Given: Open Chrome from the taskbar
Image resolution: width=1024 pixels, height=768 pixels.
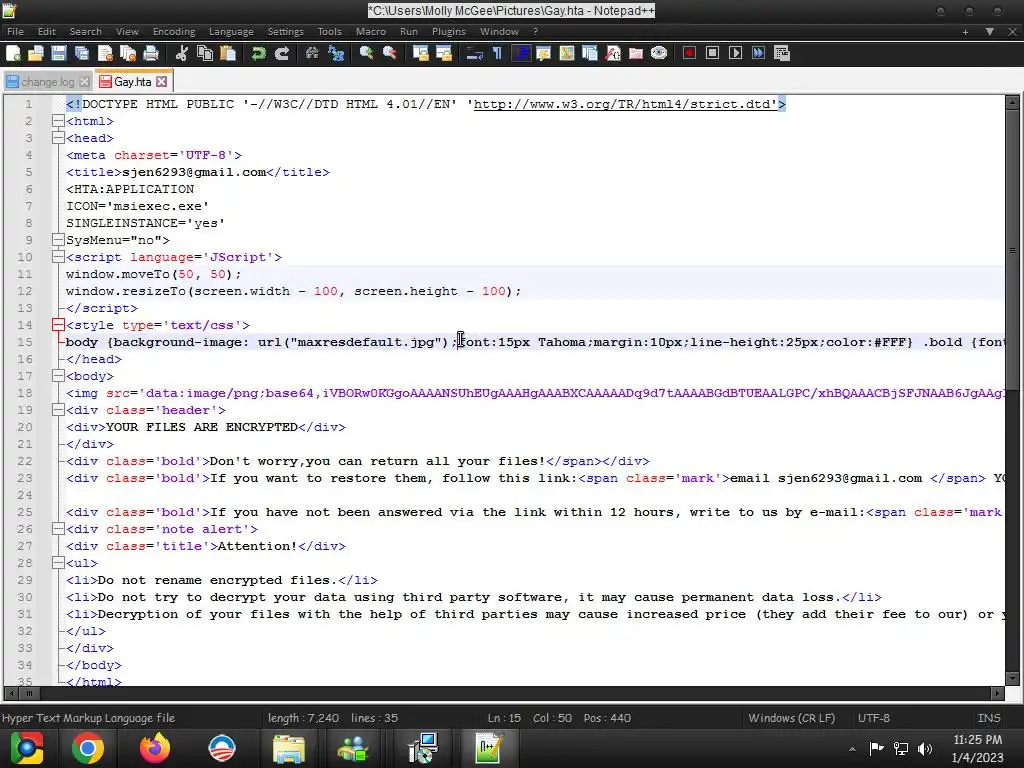Looking at the screenshot, I should (x=88, y=748).
